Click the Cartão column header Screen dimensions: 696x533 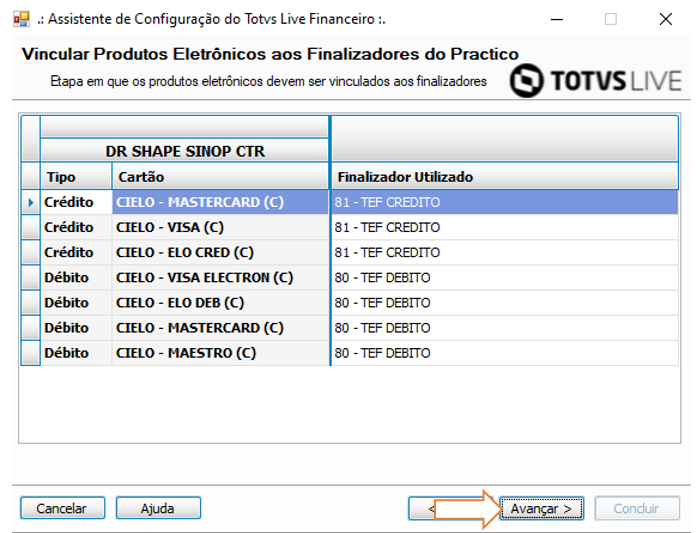pos(220,177)
